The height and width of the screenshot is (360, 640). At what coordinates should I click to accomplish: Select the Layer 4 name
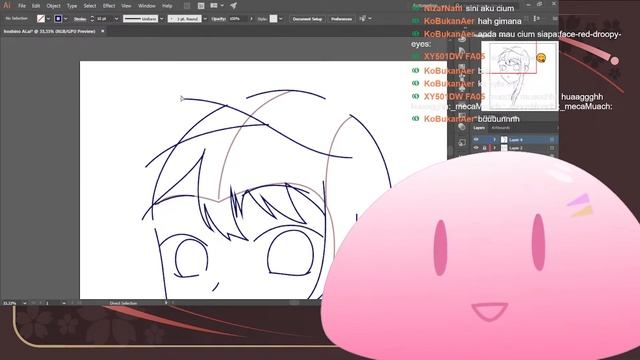(x=516, y=140)
